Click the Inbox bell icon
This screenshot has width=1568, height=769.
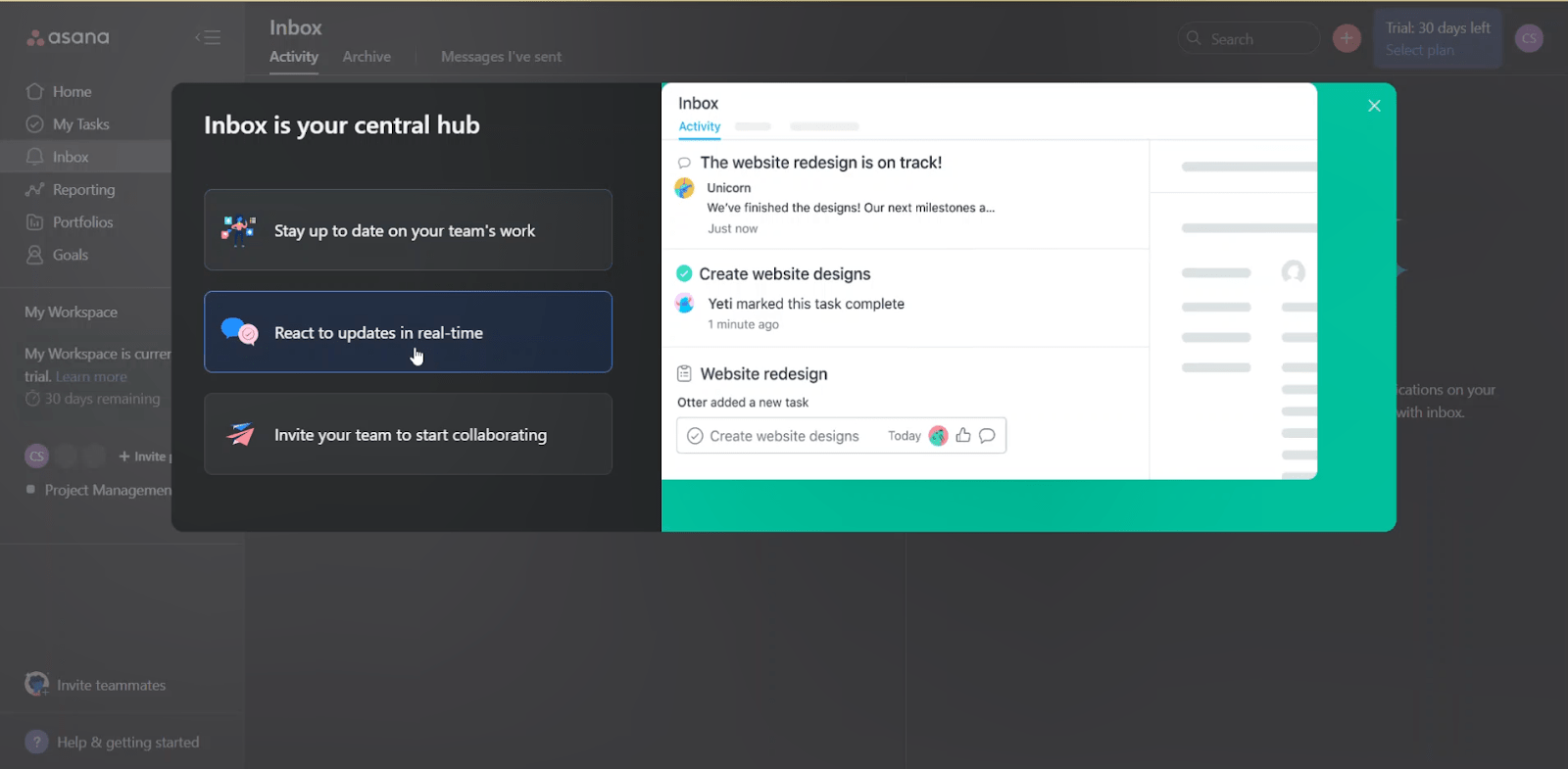[x=34, y=157]
